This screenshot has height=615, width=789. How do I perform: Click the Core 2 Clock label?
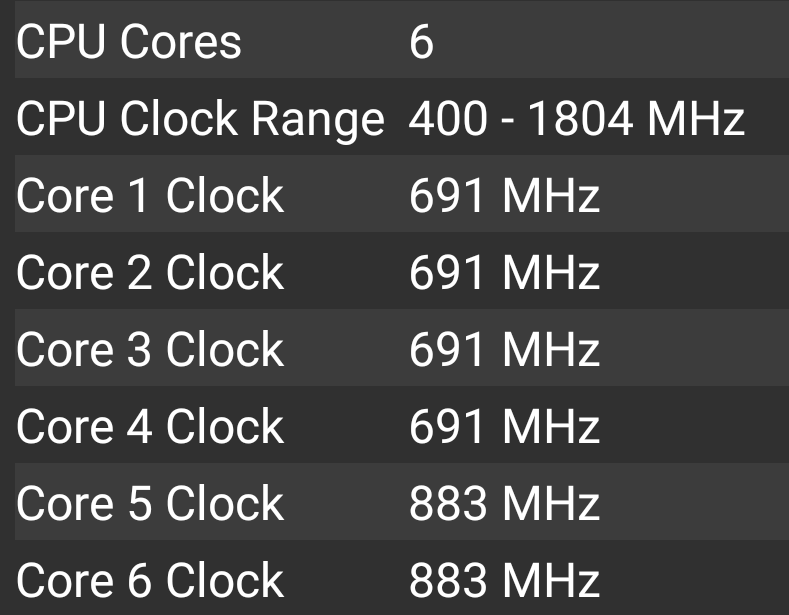pos(150,273)
